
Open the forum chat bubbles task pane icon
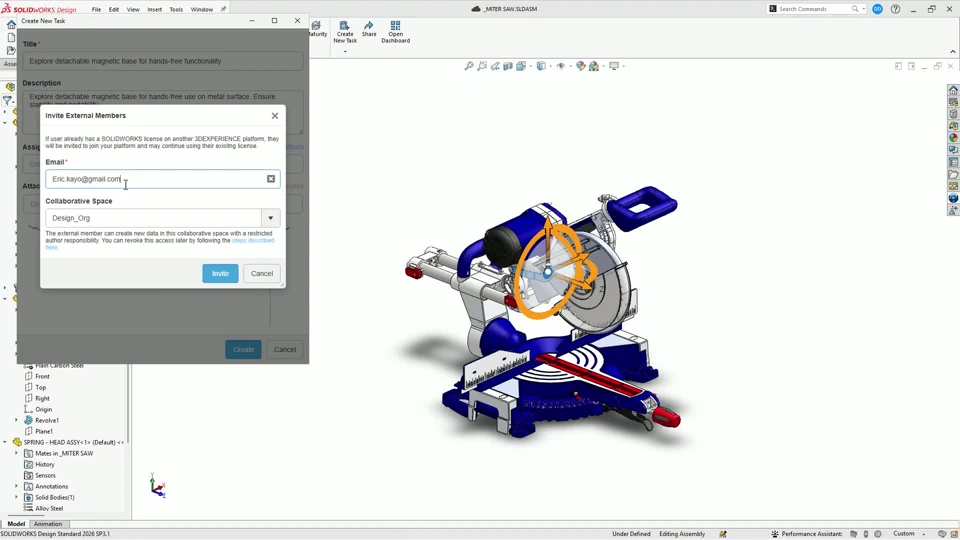[953, 150]
